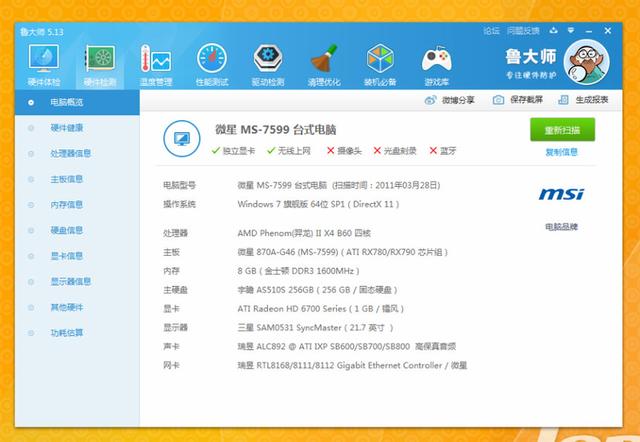Click the 鲁大师 mascot avatar

[x=587, y=62]
